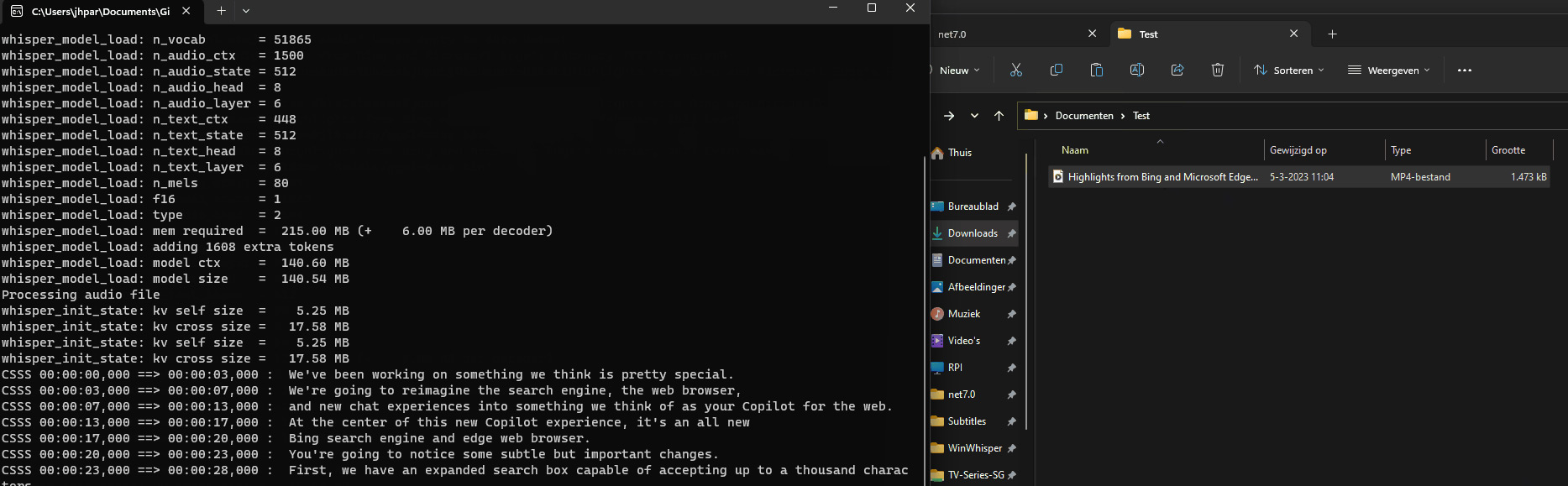Expand recent locations chevron in Explorer
Screen dimensions: 1568x486
click(x=974, y=116)
